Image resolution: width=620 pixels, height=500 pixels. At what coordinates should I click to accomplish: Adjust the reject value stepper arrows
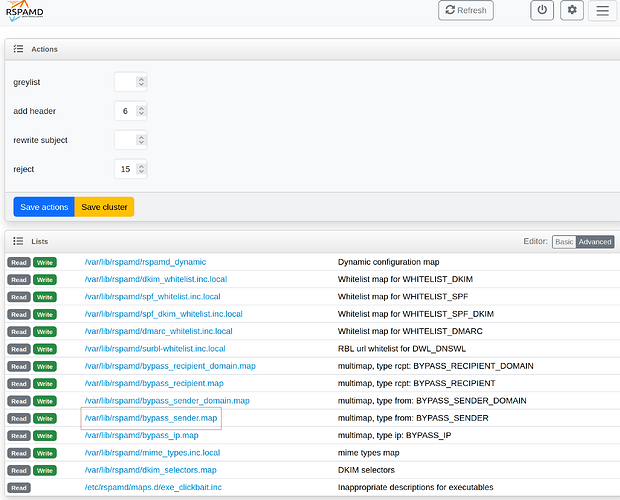point(141,169)
